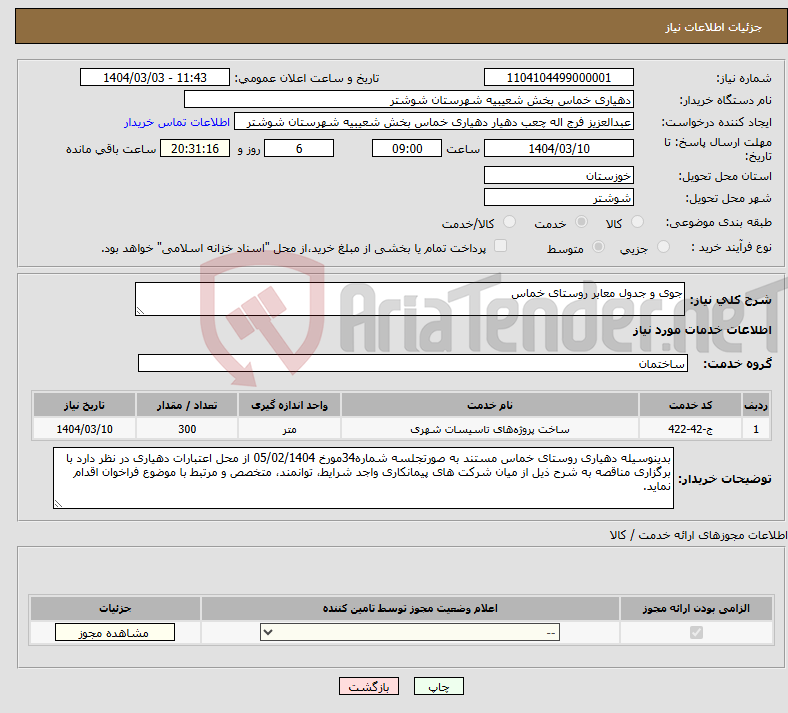Click the چاپ print button

pos(439,686)
